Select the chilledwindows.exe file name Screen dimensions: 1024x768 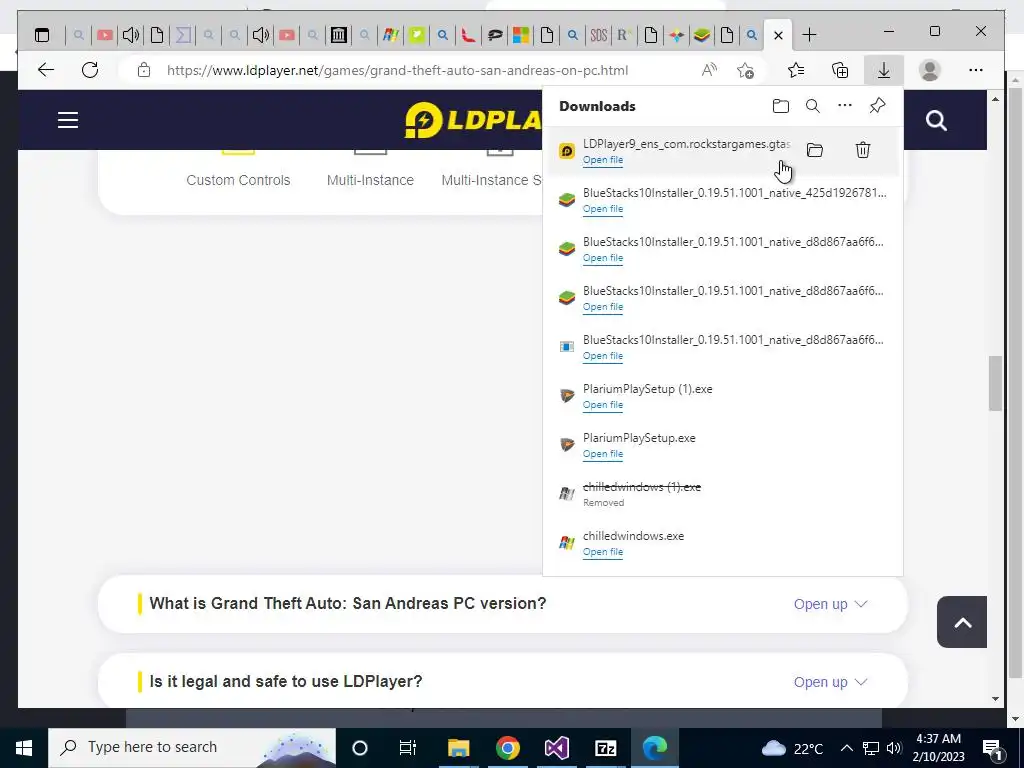pyautogui.click(x=633, y=536)
